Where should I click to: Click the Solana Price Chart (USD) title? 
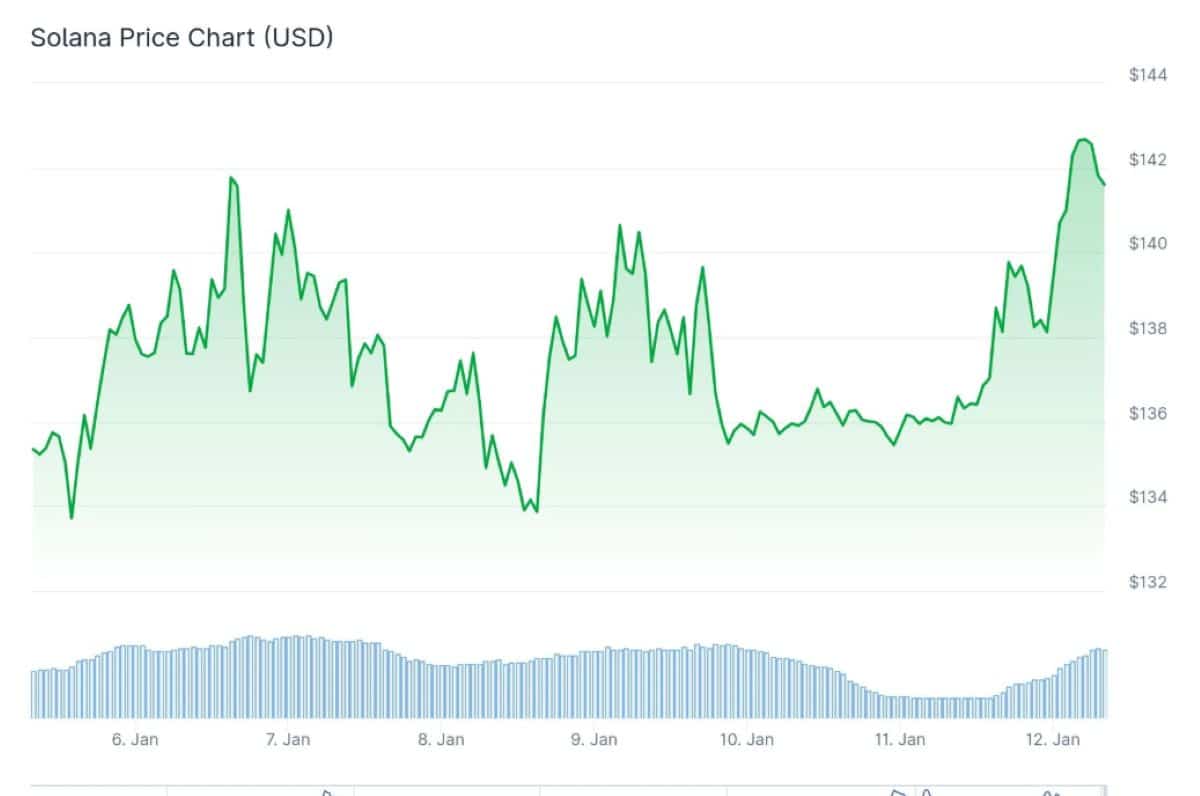coord(182,39)
